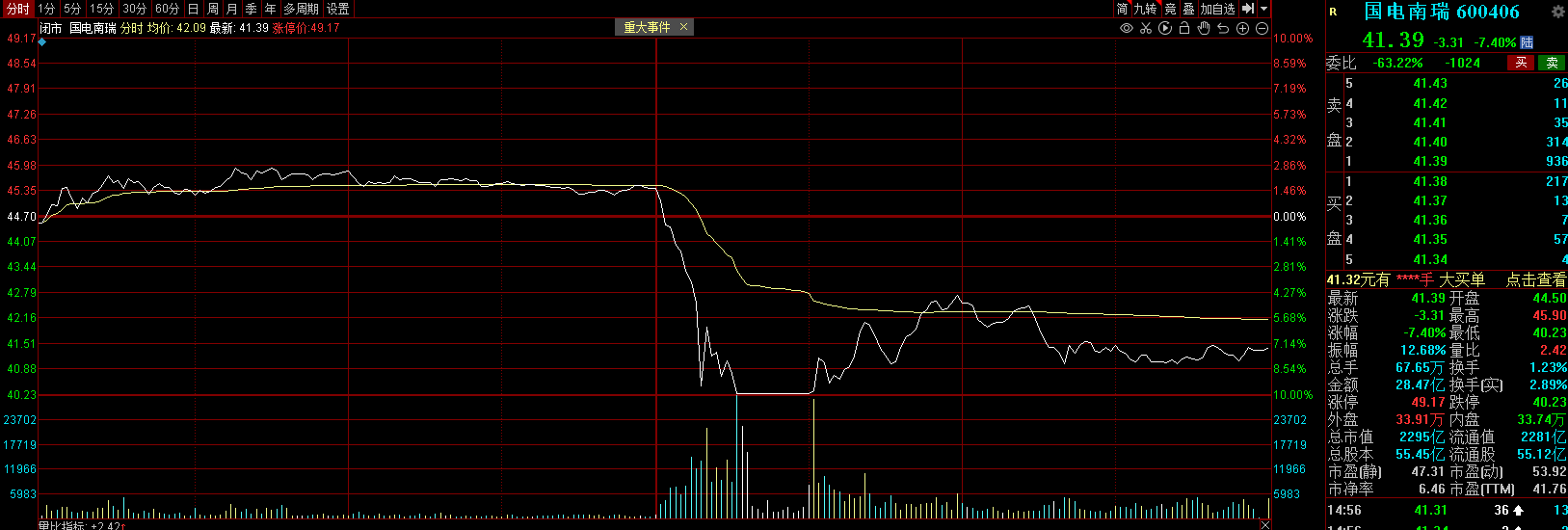Open stock panel settings gear icon

pos(1557,12)
